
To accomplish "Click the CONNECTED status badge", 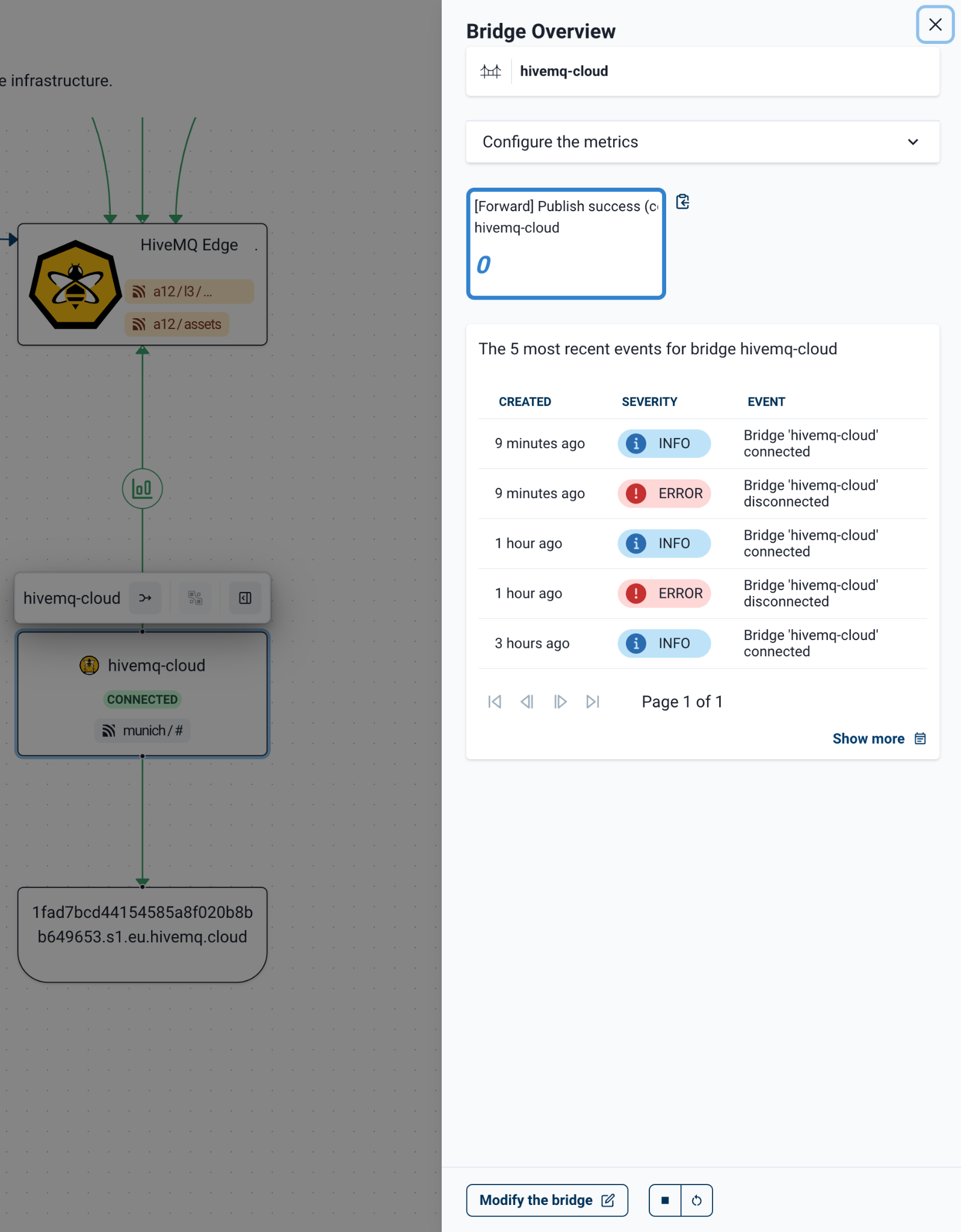I will pyautogui.click(x=142, y=699).
